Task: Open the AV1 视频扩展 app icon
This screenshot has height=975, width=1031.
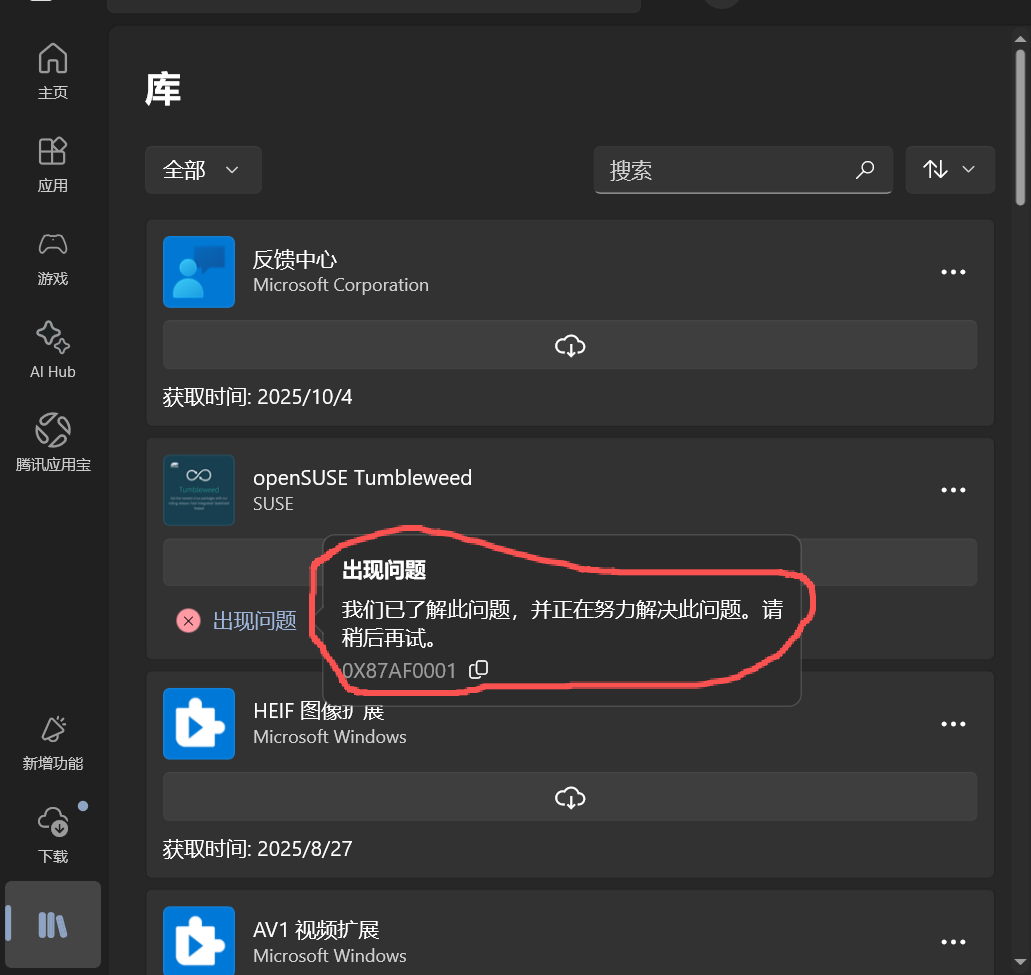Action: pyautogui.click(x=199, y=941)
